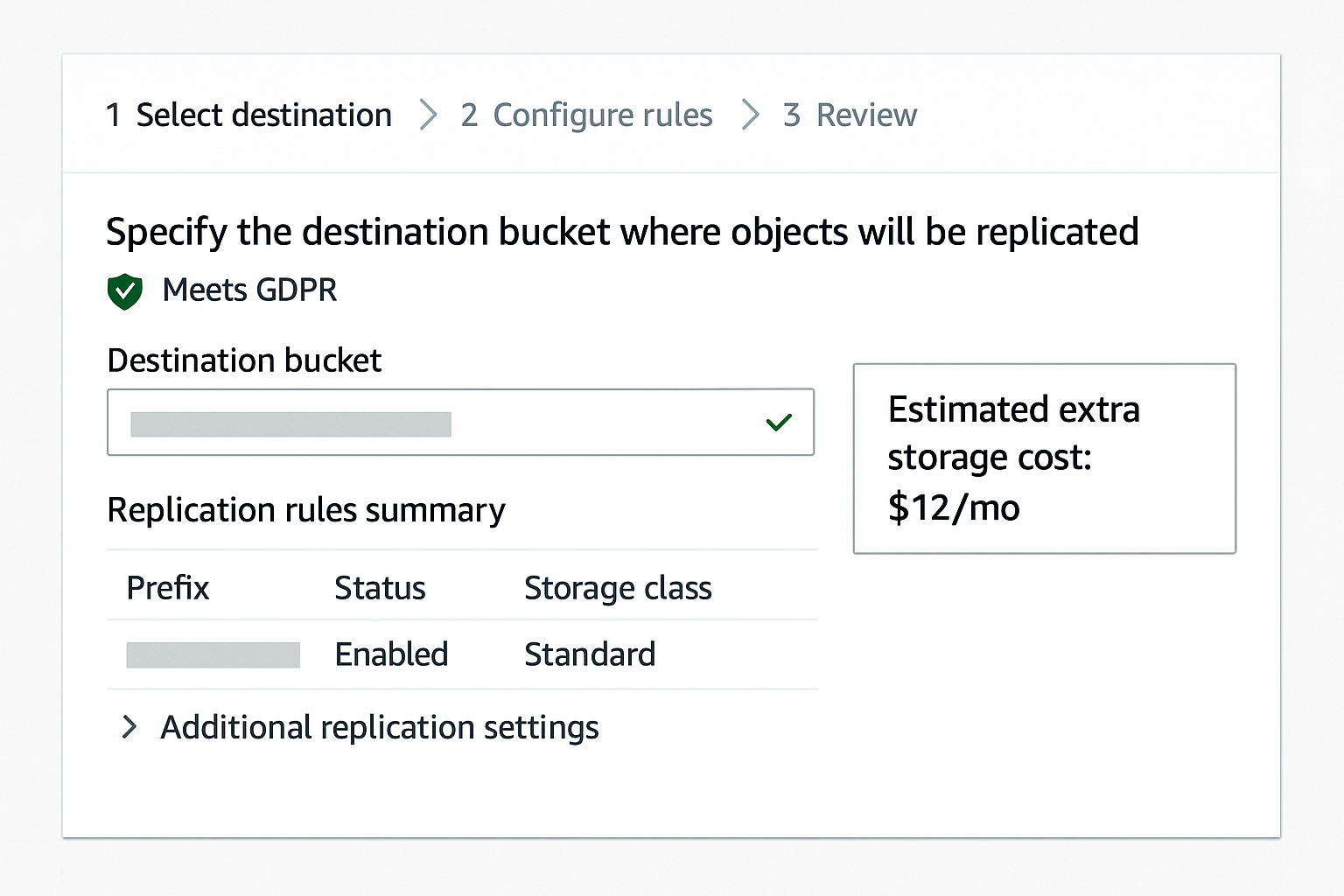
Task: Click the chevron between steps 1 and 2
Action: (x=428, y=115)
